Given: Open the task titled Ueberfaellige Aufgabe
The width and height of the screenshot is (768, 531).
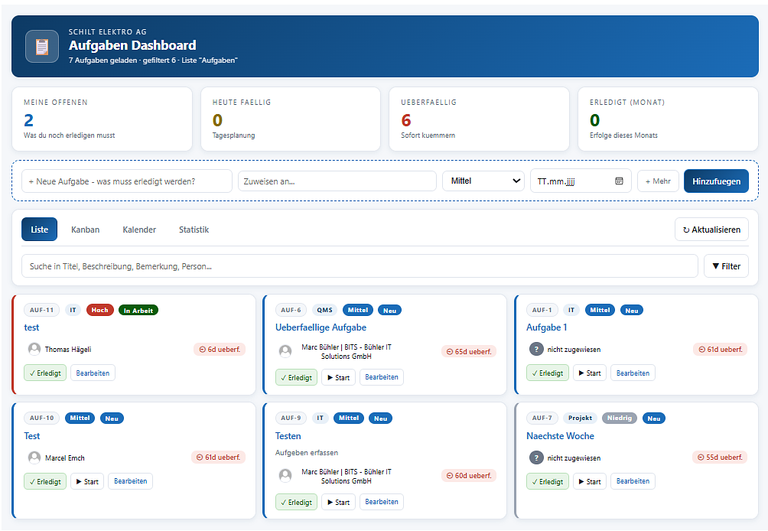Looking at the screenshot, I should point(321,327).
